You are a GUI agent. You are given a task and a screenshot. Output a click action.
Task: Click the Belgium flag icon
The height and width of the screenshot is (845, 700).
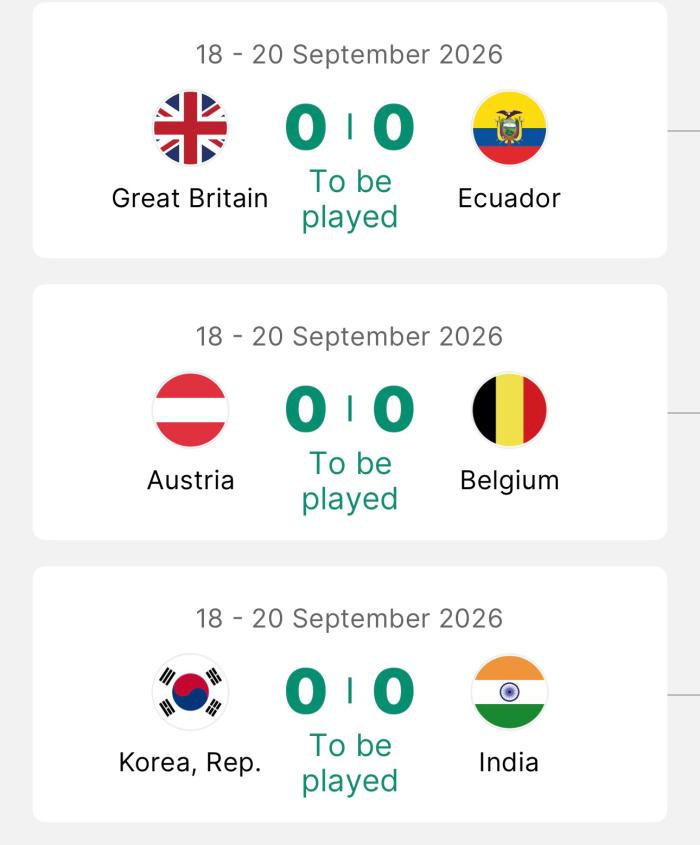point(509,410)
